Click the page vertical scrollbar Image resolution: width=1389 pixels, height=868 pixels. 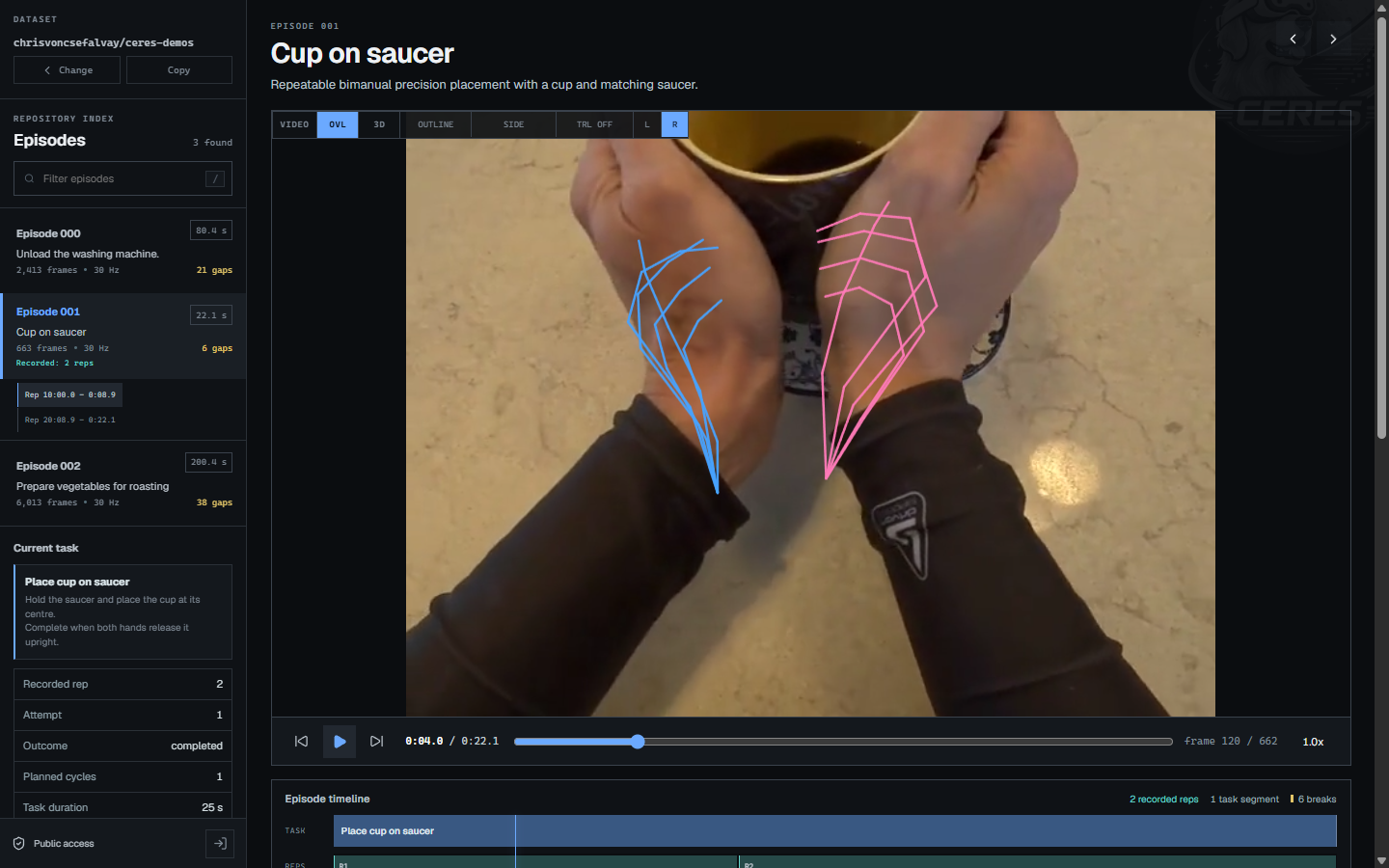pyautogui.click(x=1381, y=229)
